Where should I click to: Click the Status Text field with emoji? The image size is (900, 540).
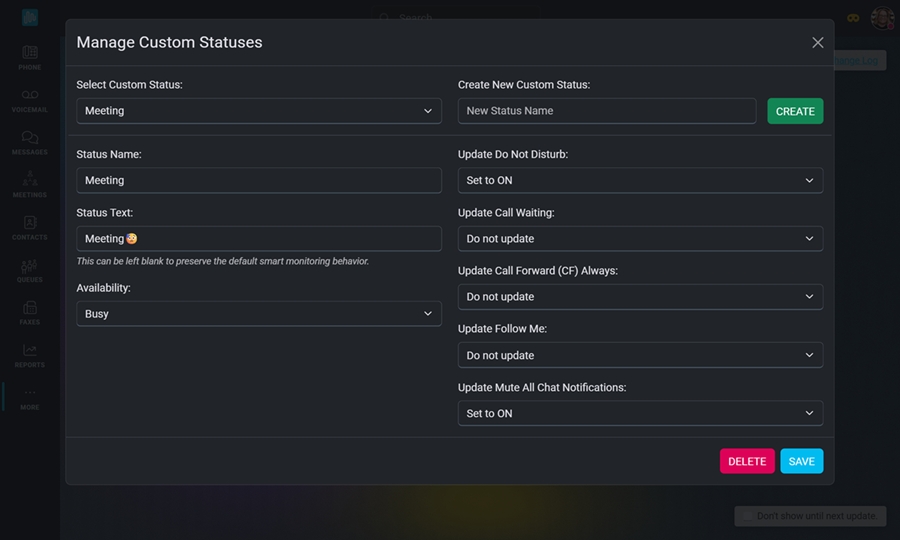click(259, 238)
